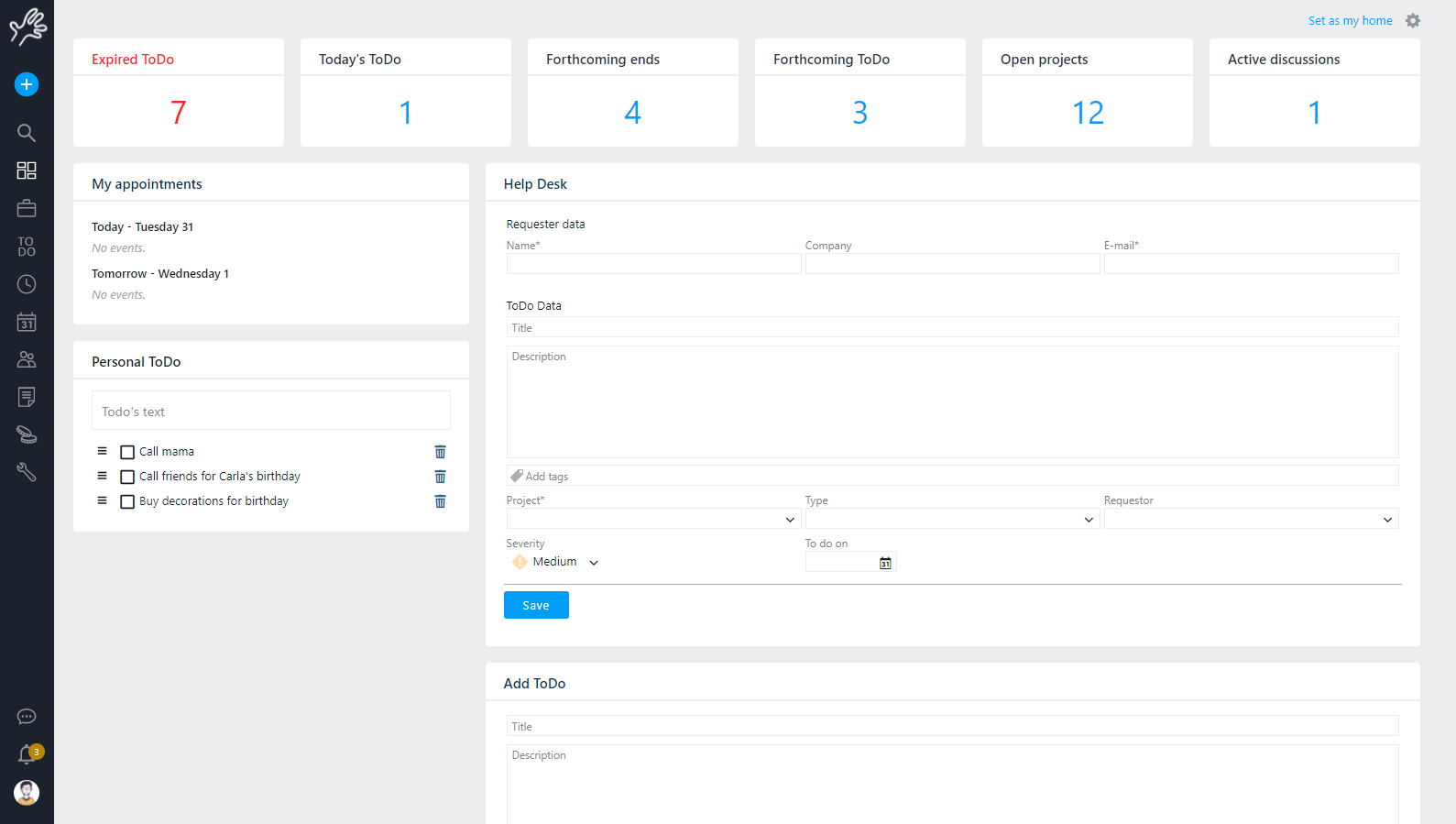Image resolution: width=1456 pixels, height=824 pixels.
Task: Tick 'Buy decorations for birthday' checkbox
Action: pos(127,501)
